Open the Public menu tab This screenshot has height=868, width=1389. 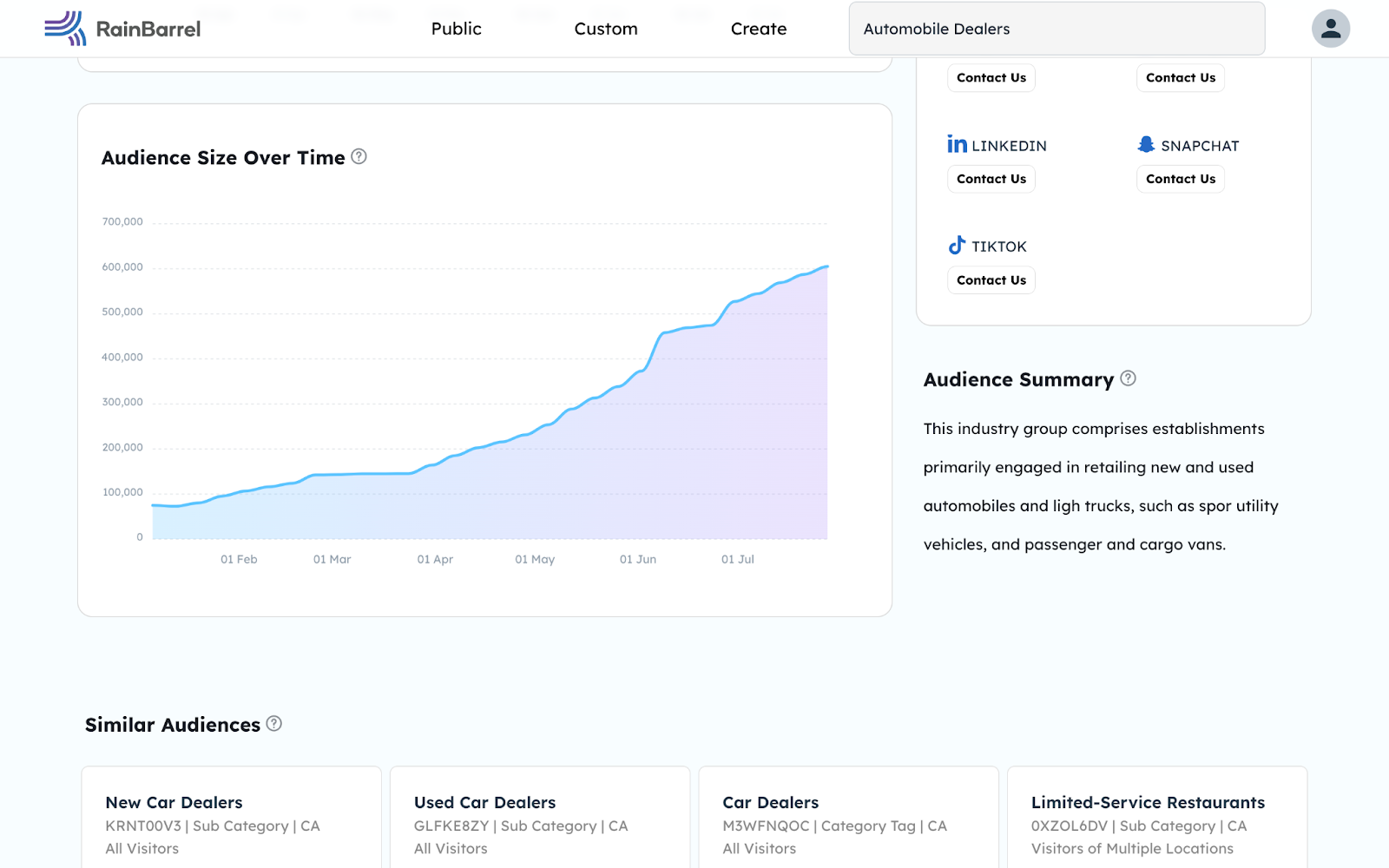(x=456, y=29)
